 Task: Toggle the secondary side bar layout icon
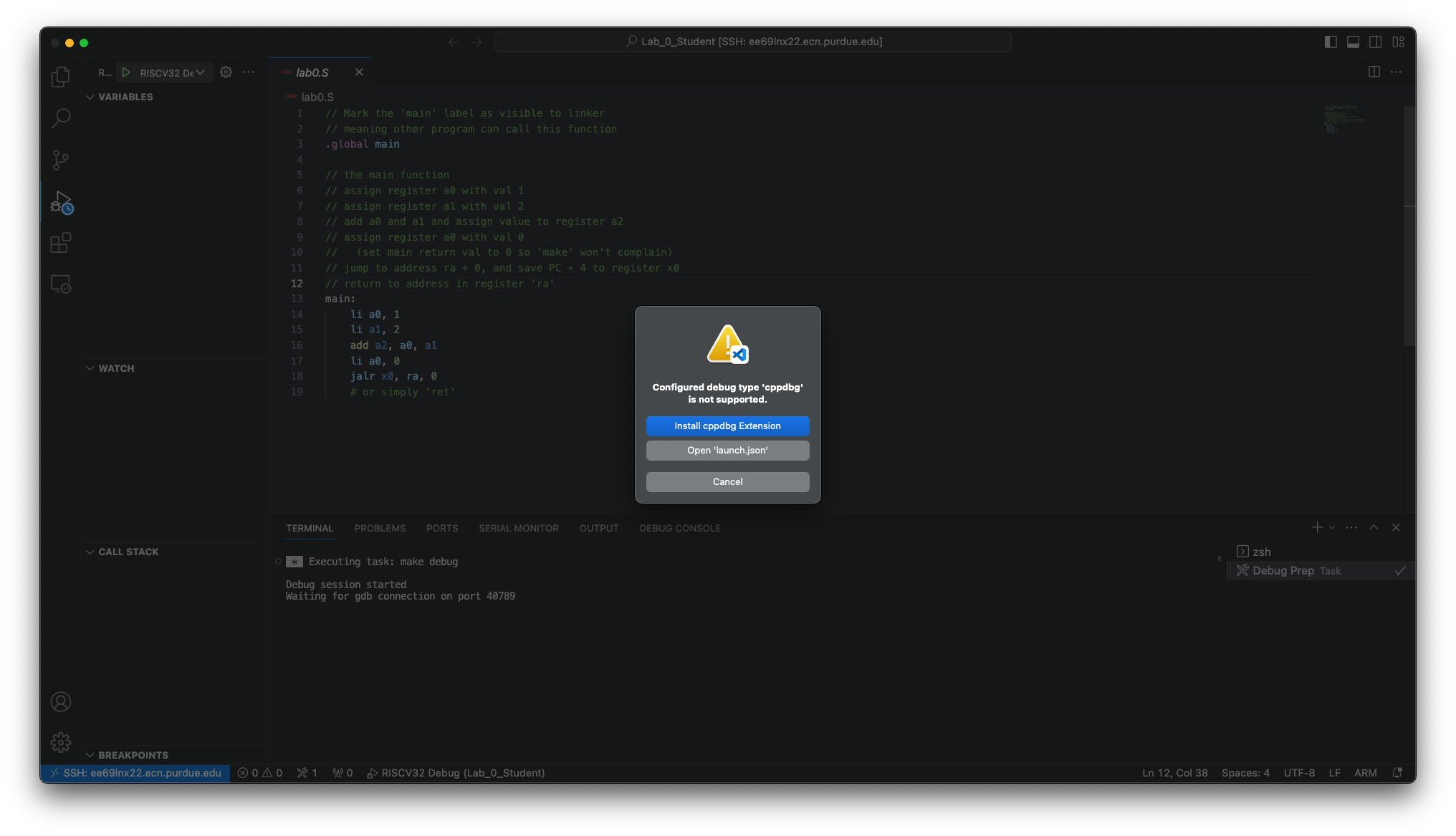coord(1375,42)
